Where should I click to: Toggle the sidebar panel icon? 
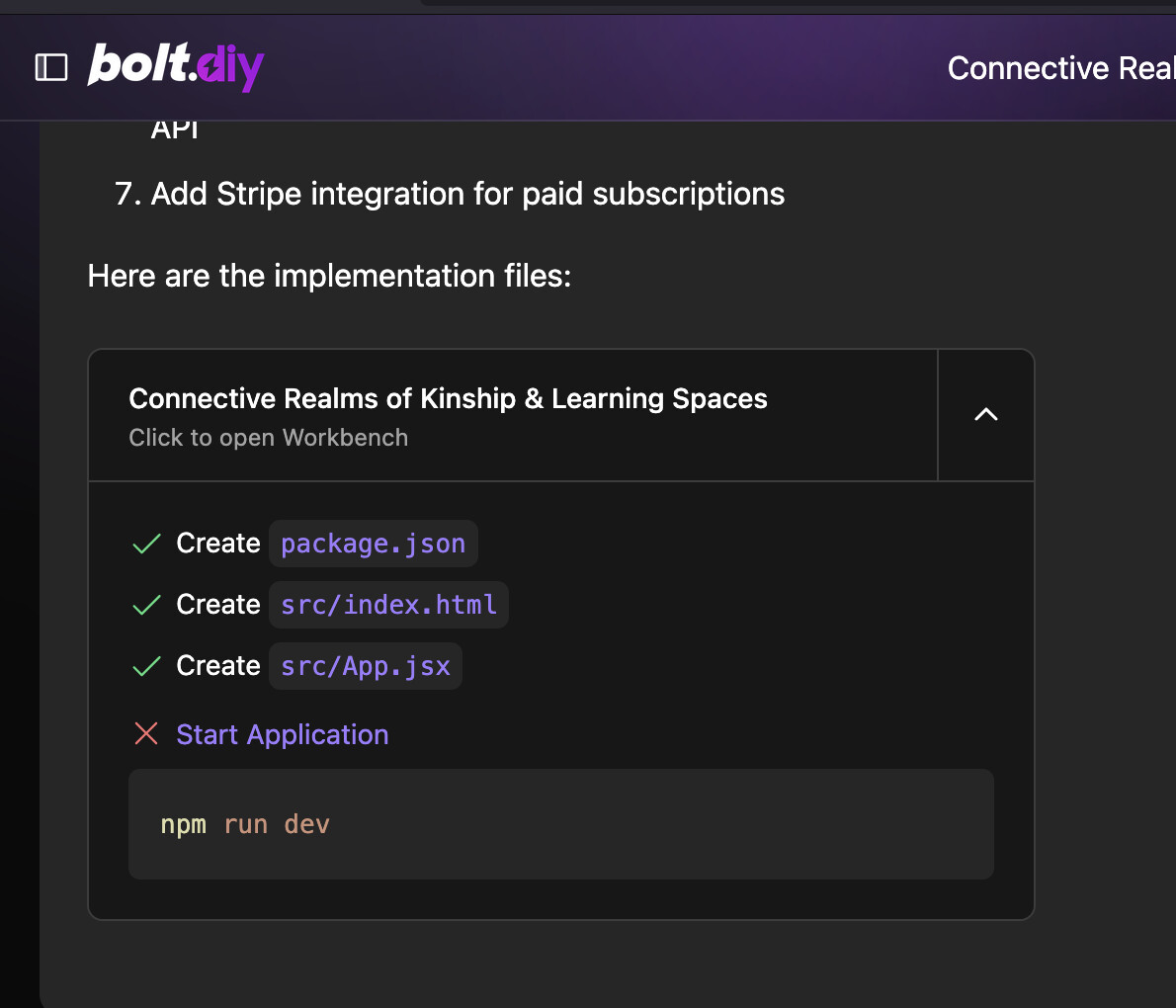click(51, 67)
